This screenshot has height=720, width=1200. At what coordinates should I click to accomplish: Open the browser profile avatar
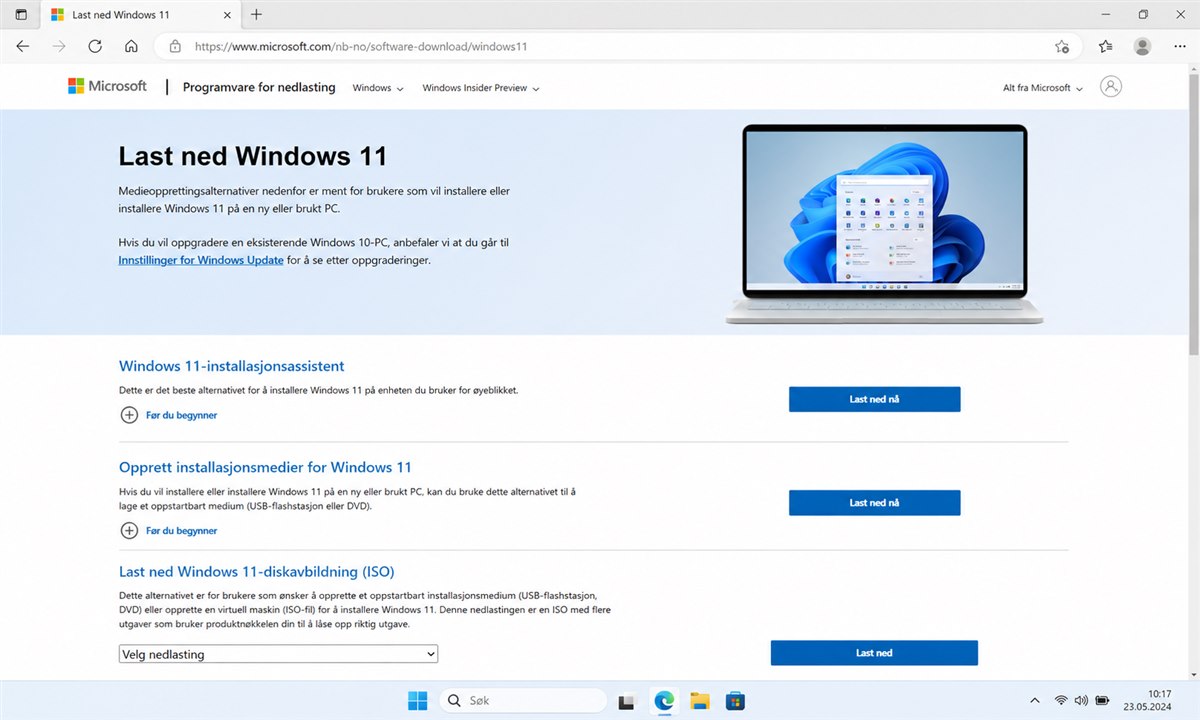pos(1142,46)
